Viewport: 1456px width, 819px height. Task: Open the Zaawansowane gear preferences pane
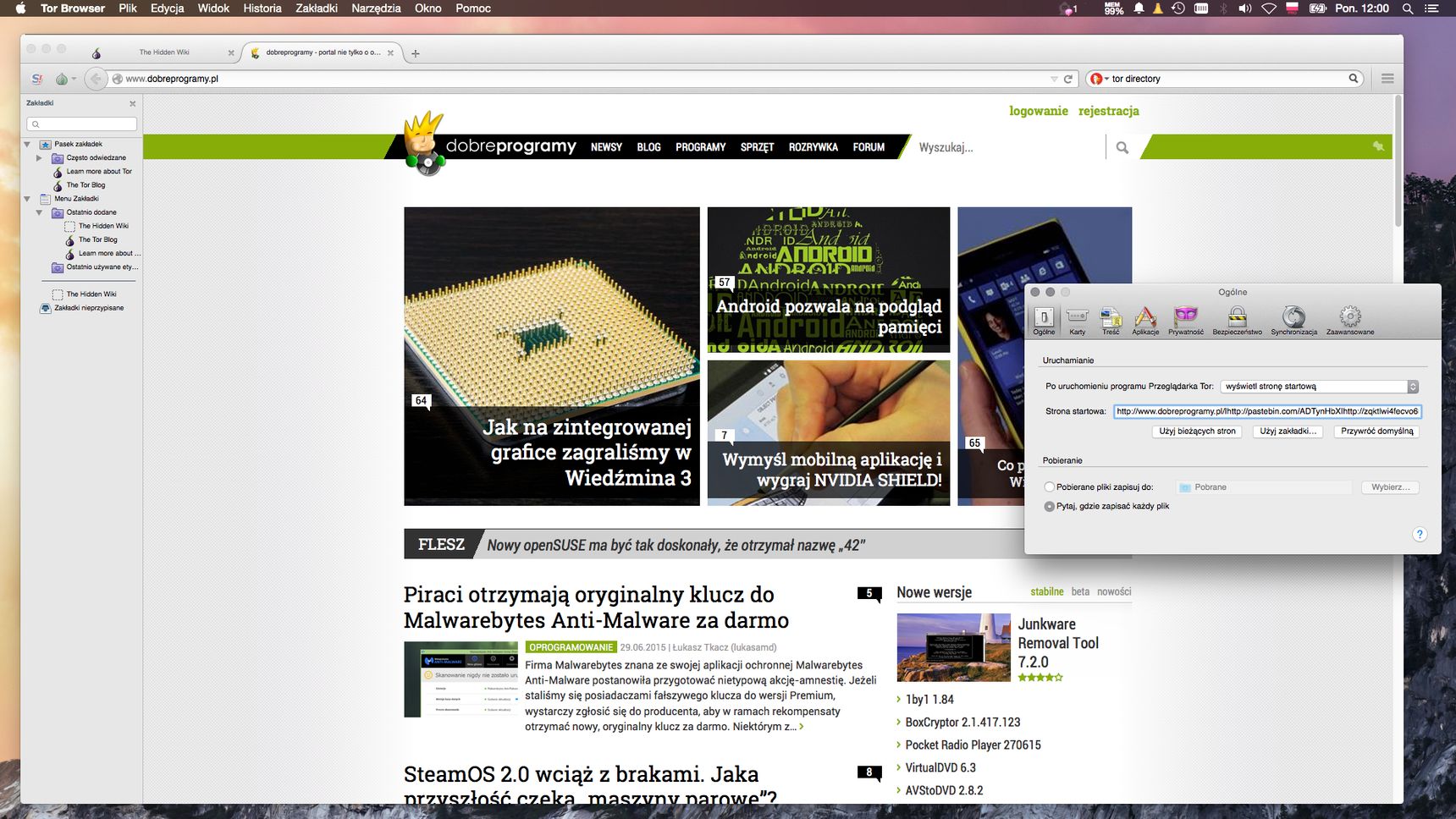(1350, 321)
